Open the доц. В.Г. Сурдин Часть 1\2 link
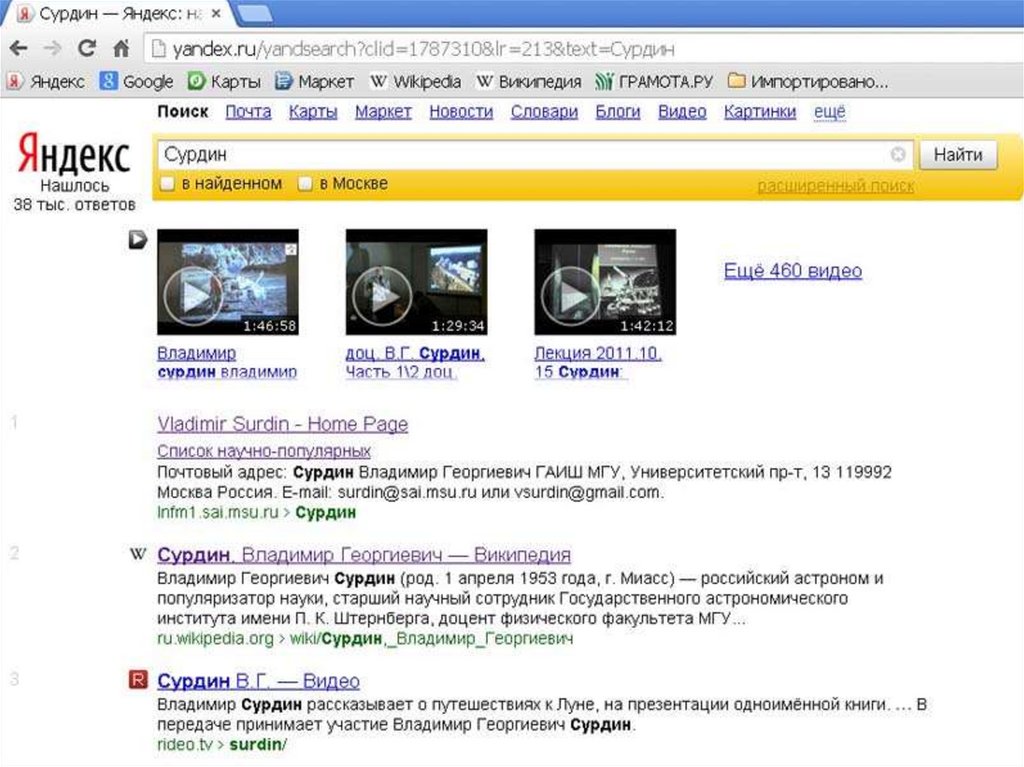Image resolution: width=1024 pixels, height=767 pixels. click(x=415, y=363)
